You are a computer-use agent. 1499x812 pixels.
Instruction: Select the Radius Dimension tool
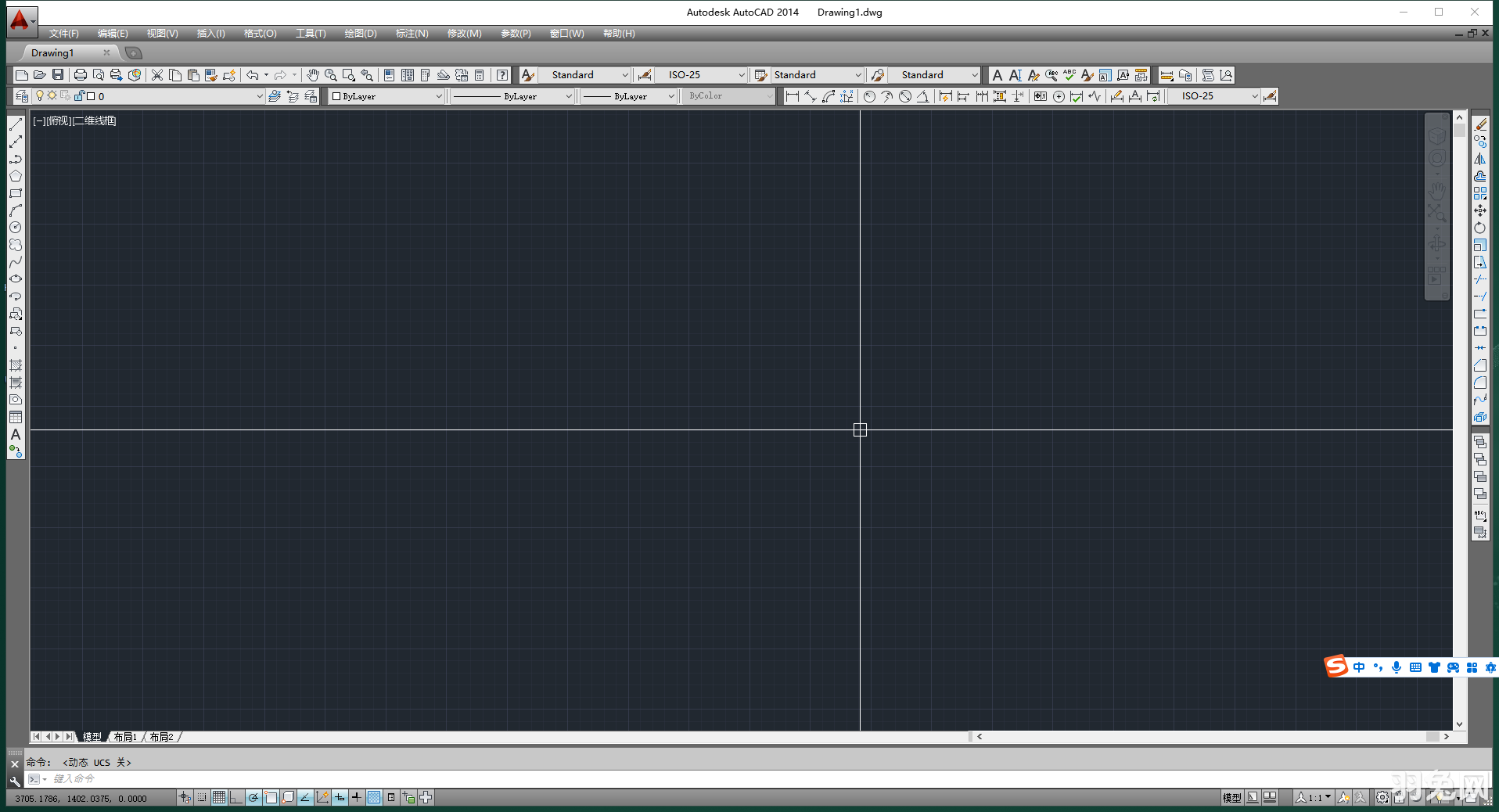click(870, 96)
